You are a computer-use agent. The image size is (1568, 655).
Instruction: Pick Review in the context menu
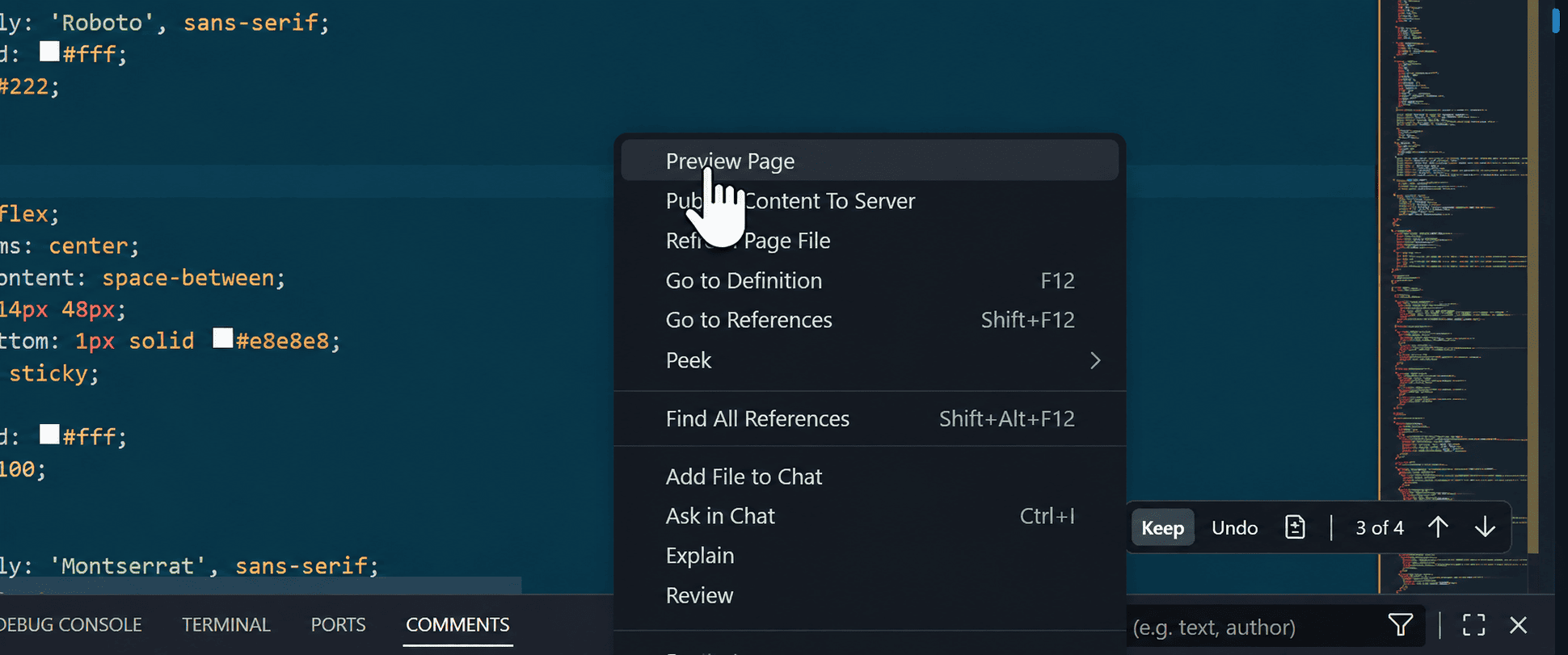pos(870,595)
